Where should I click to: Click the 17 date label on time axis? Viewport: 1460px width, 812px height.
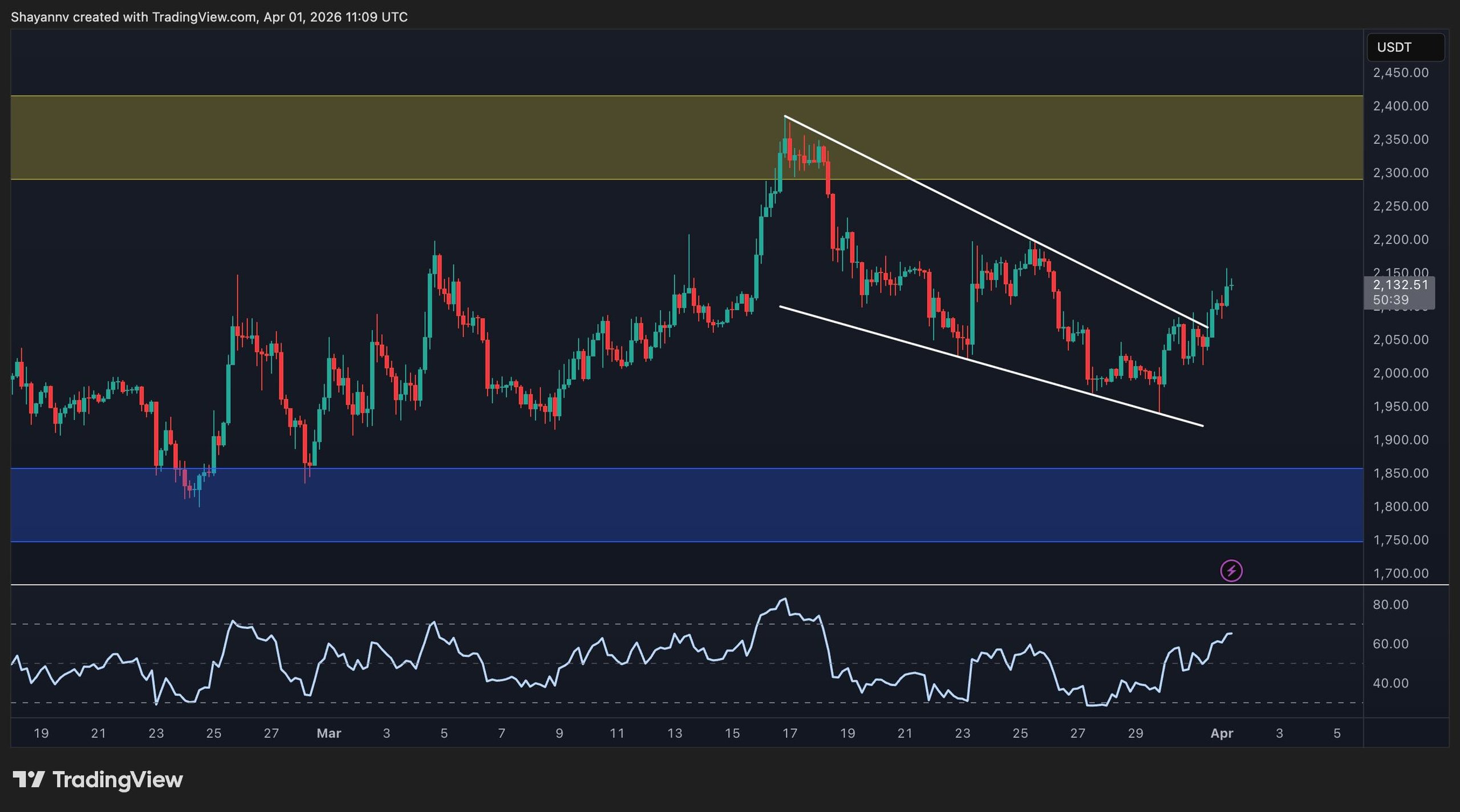coord(789,733)
